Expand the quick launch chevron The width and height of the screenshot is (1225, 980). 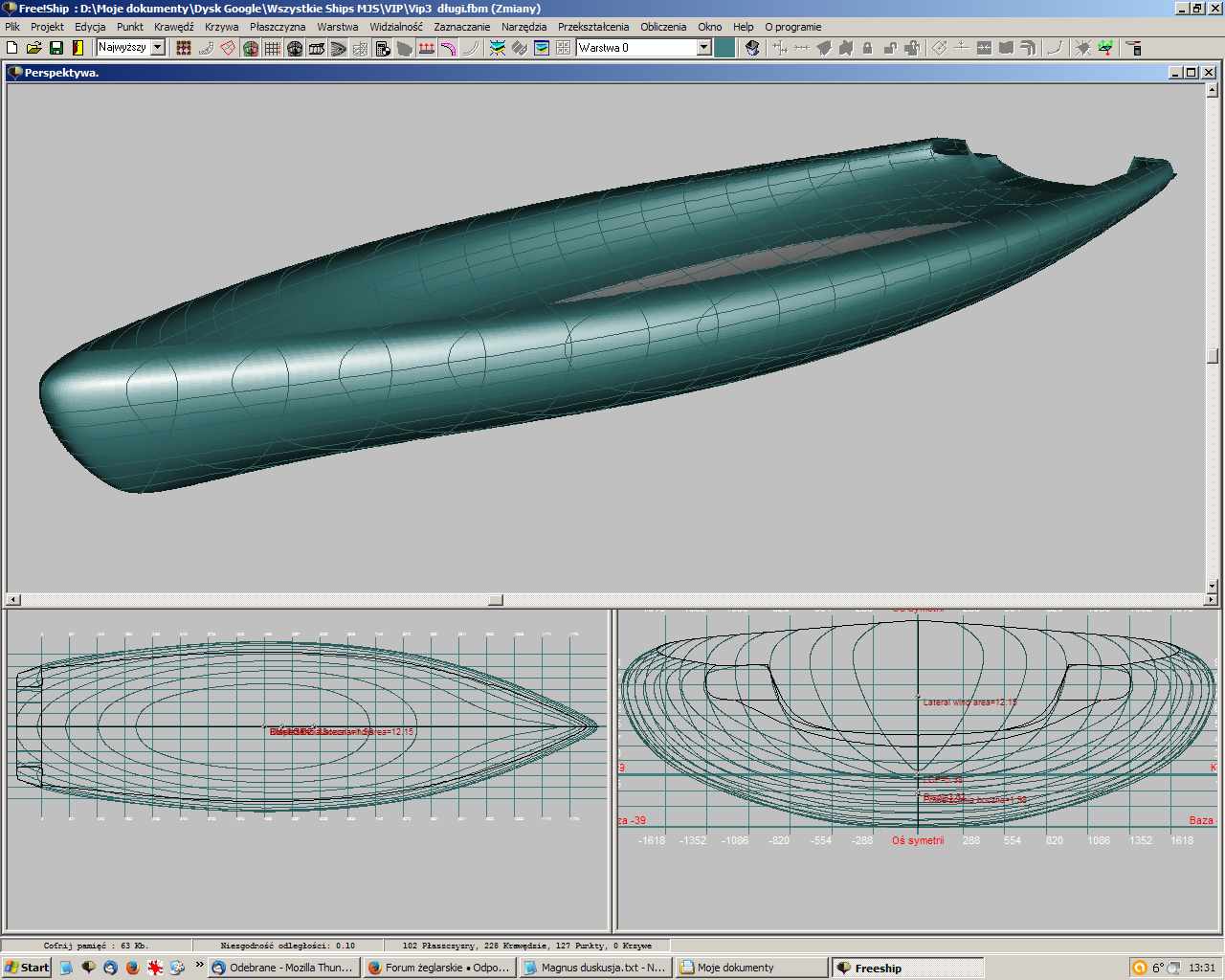(x=199, y=965)
